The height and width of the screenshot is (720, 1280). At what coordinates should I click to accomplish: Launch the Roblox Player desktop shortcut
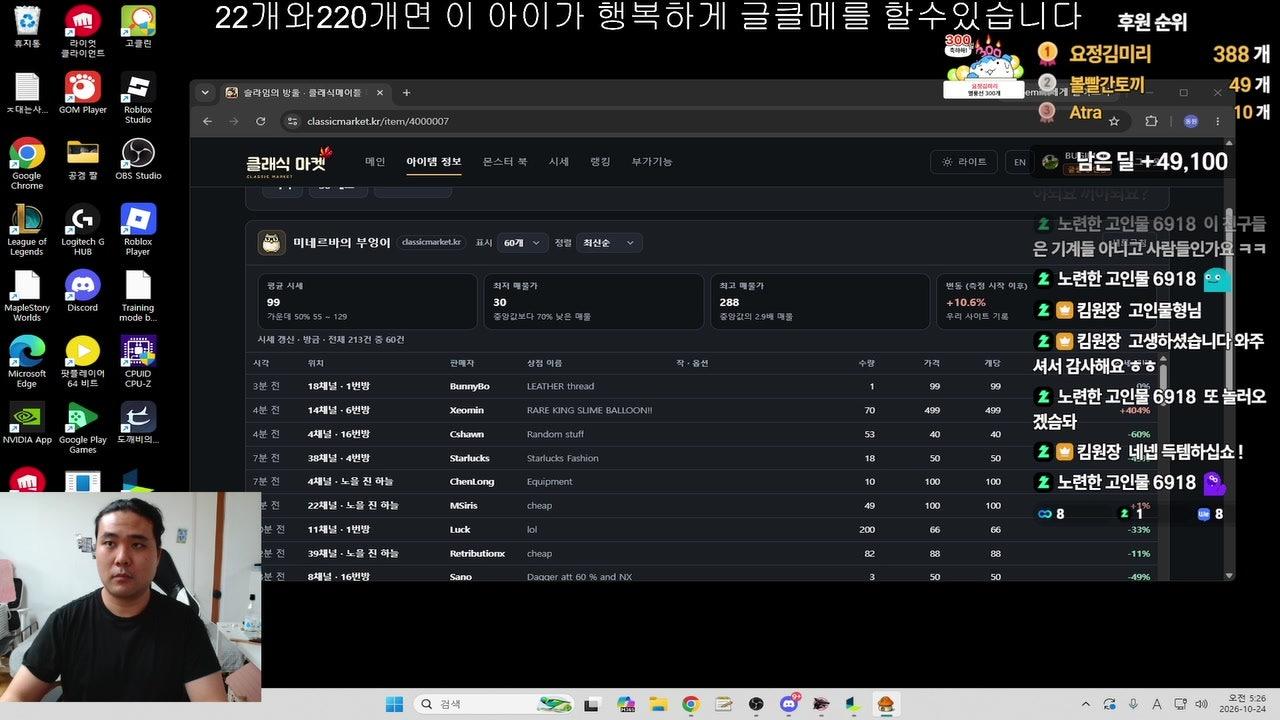click(138, 230)
